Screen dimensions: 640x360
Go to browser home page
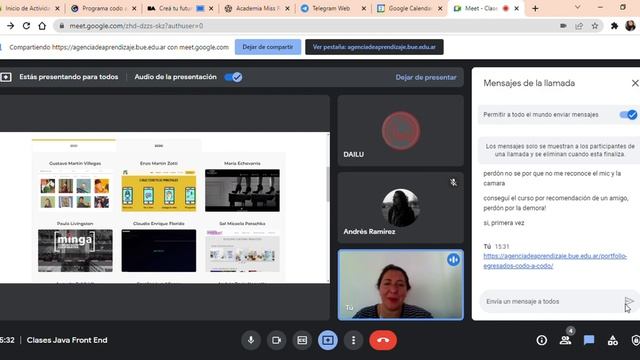pyautogui.click(x=42, y=26)
